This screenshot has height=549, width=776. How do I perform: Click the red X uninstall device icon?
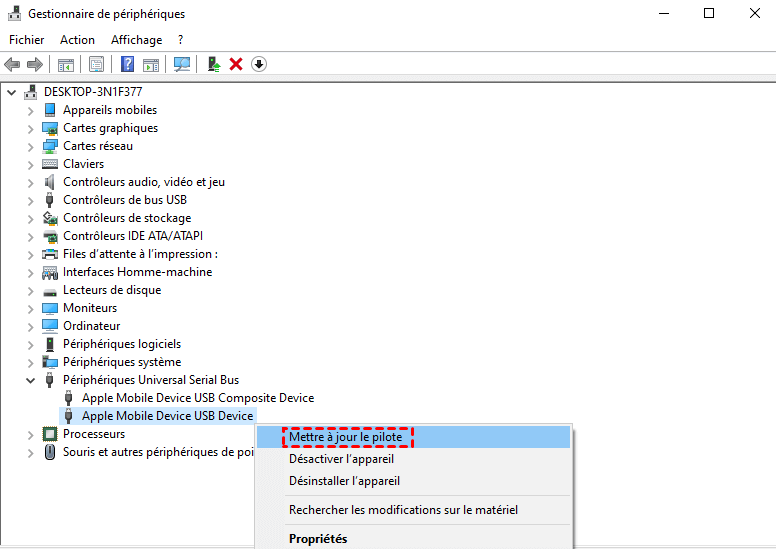click(236, 64)
